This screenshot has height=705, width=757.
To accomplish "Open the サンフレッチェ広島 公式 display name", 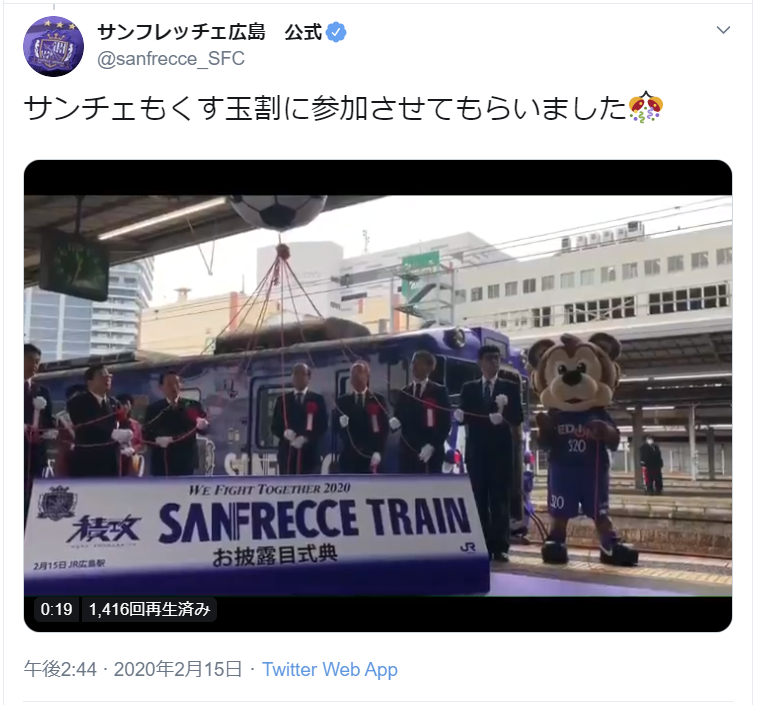I will 210,33.
